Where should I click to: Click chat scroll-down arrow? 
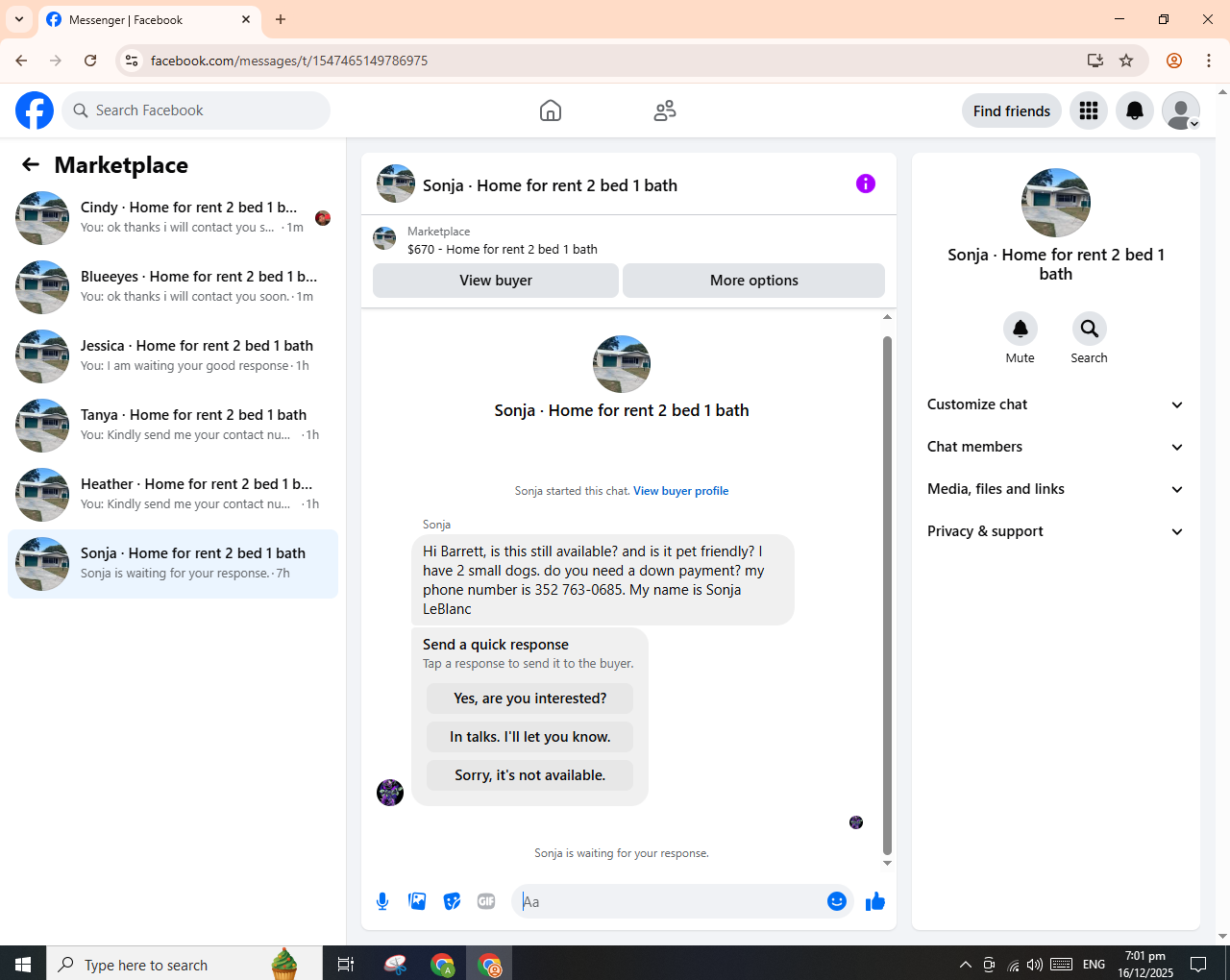[887, 863]
